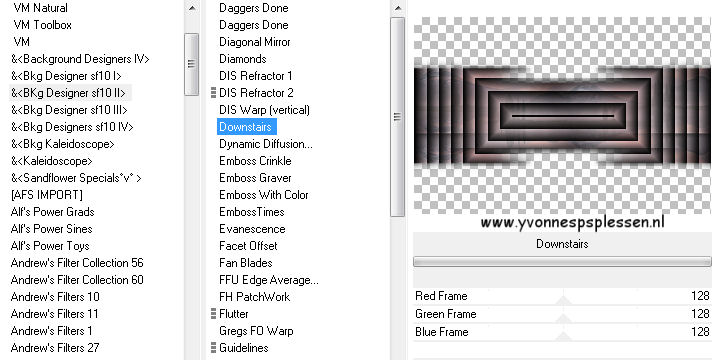Adjust the Red Frame slider
715x360 pixels.
tap(562, 296)
